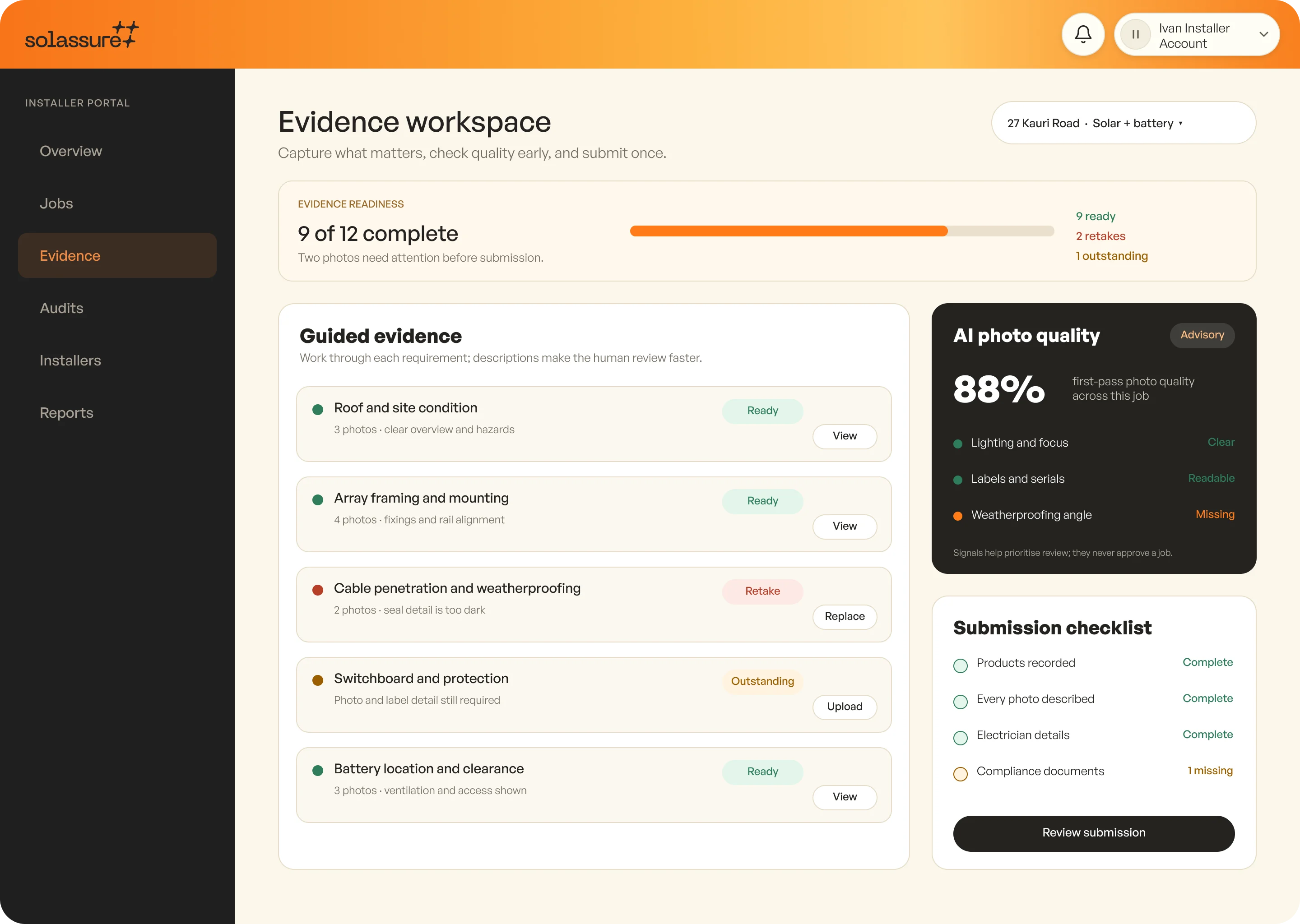Viewport: 1300px width, 924px height.
Task: Toggle the Electrician details checklist circle
Action: click(960, 738)
